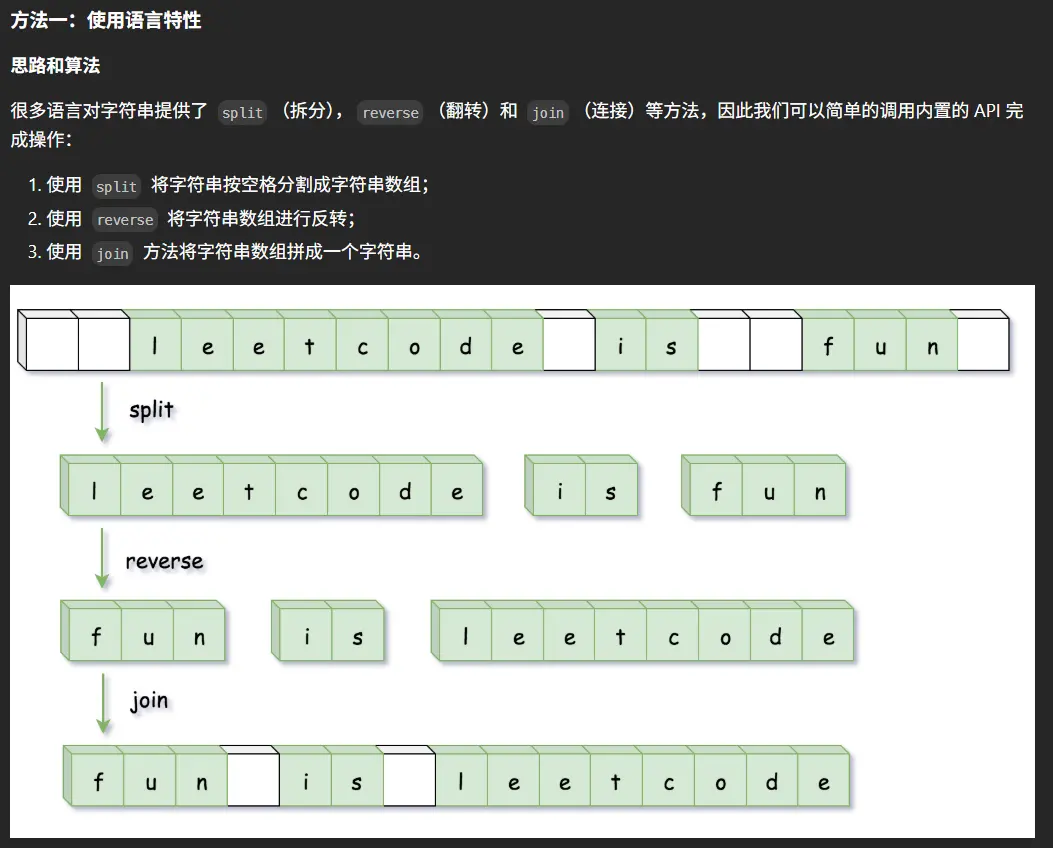
Task: Click the blank cell between fun and is in bottom row
Action: [253, 780]
